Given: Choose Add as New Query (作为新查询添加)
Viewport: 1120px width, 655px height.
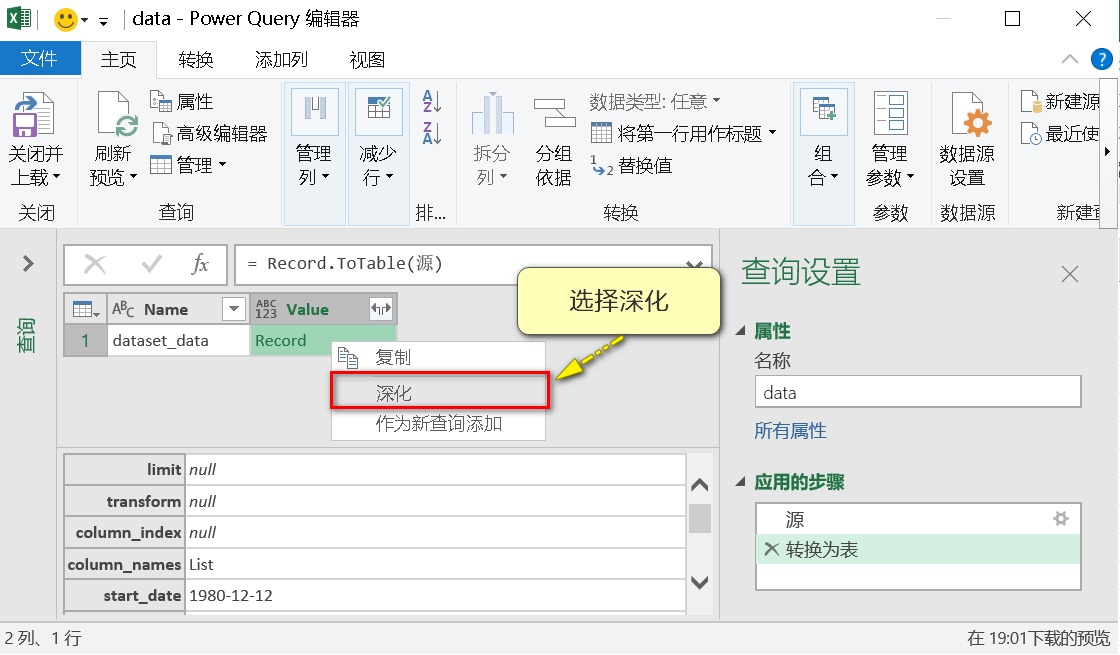Looking at the screenshot, I should click(x=439, y=424).
